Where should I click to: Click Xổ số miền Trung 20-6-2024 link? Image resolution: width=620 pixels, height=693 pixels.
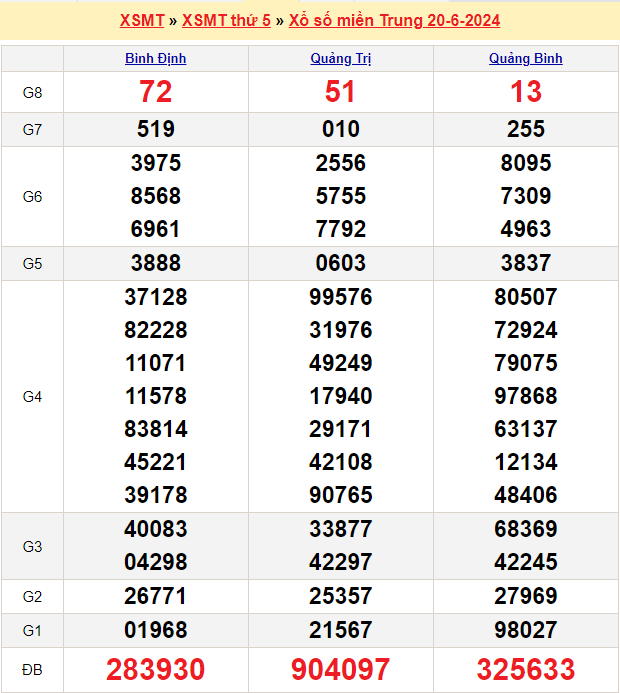pyautogui.click(x=394, y=20)
